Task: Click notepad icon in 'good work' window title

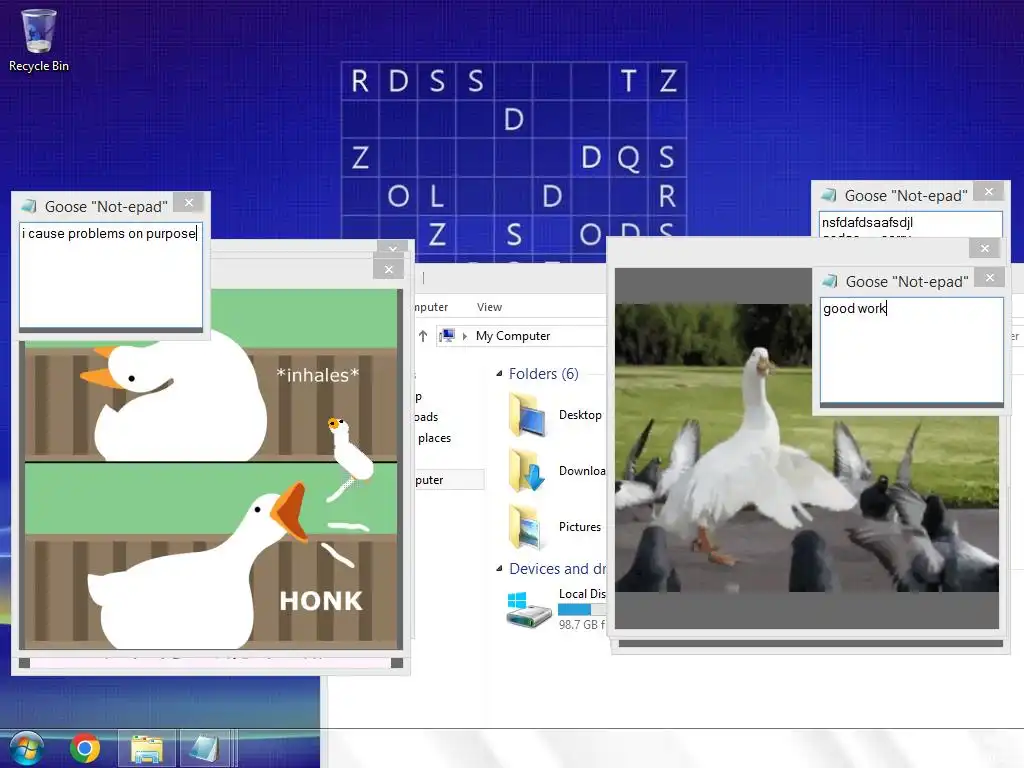Action: (x=829, y=281)
